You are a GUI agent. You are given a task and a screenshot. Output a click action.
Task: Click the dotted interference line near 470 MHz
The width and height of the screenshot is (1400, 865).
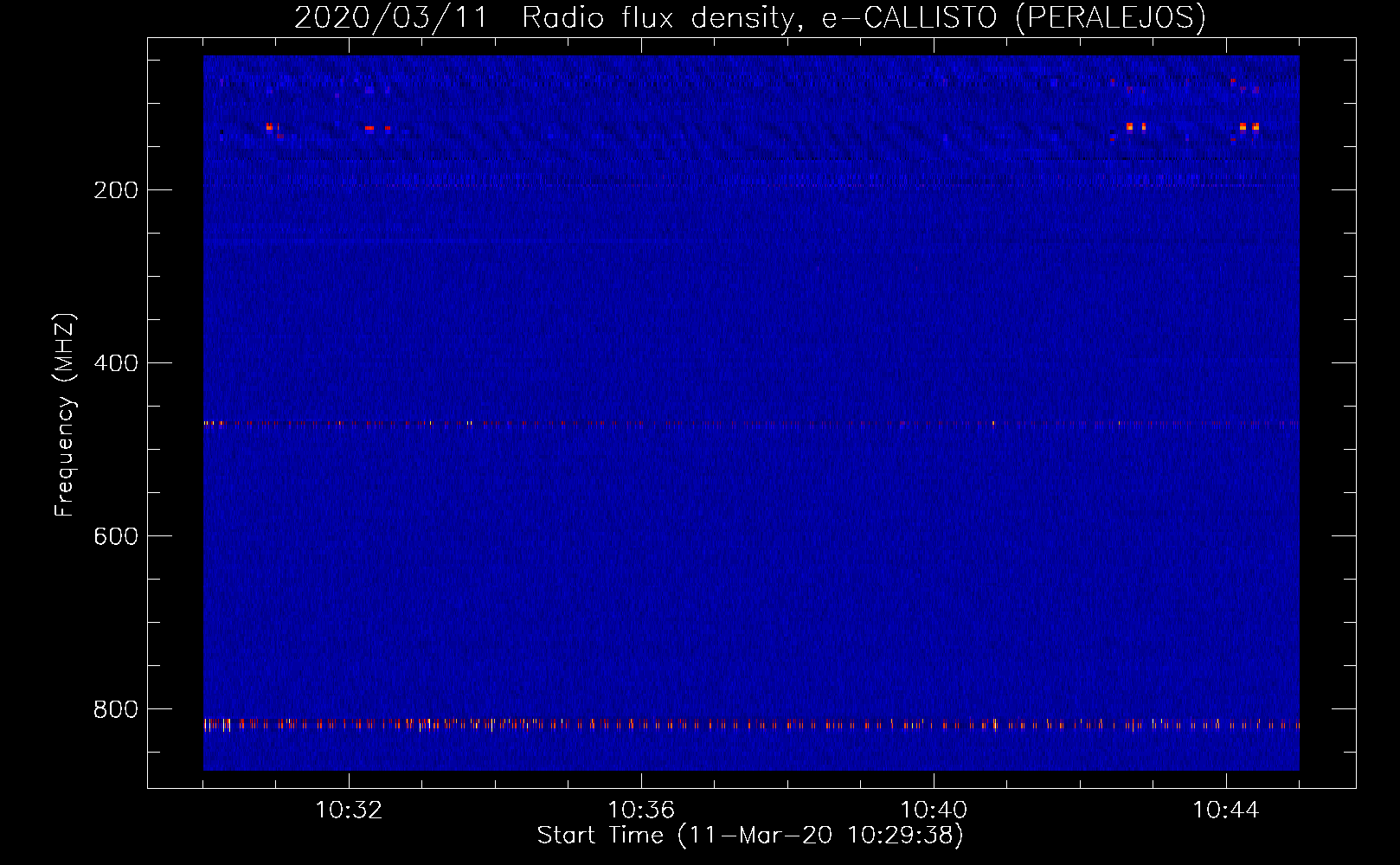751,424
